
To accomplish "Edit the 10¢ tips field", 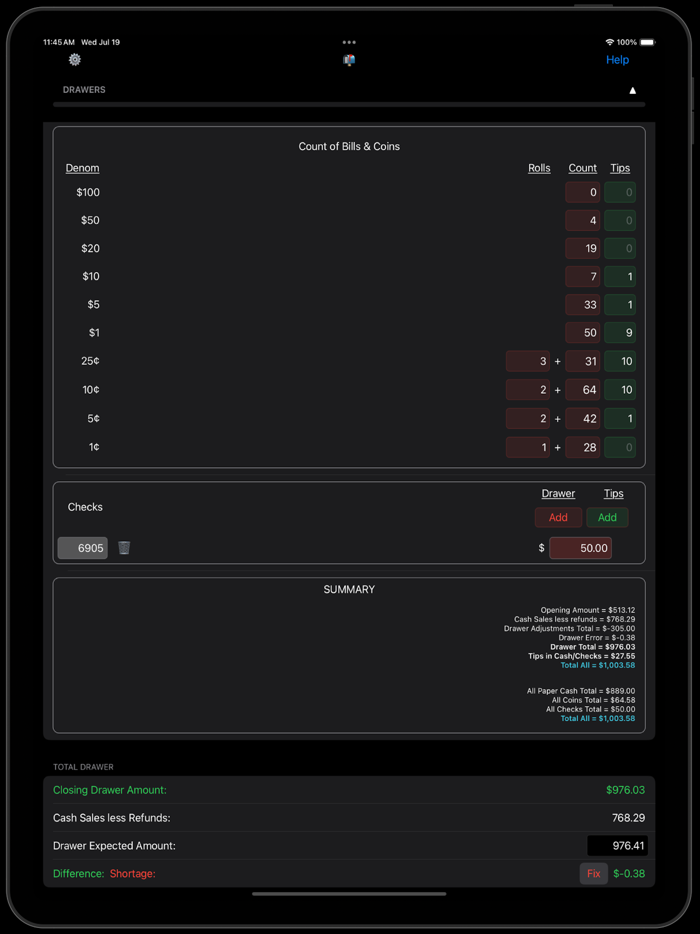I will point(620,390).
